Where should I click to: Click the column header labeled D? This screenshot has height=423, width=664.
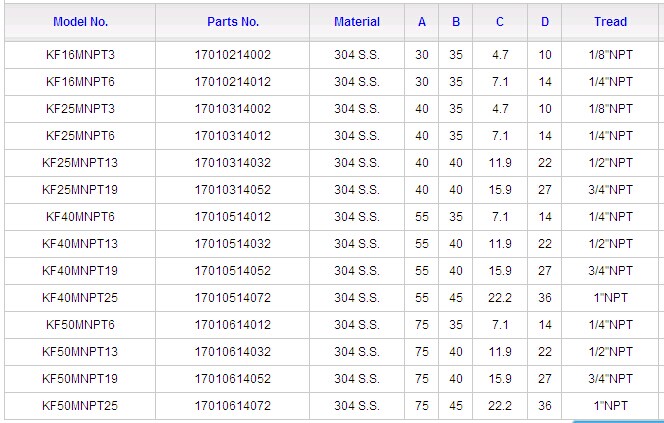545,21
